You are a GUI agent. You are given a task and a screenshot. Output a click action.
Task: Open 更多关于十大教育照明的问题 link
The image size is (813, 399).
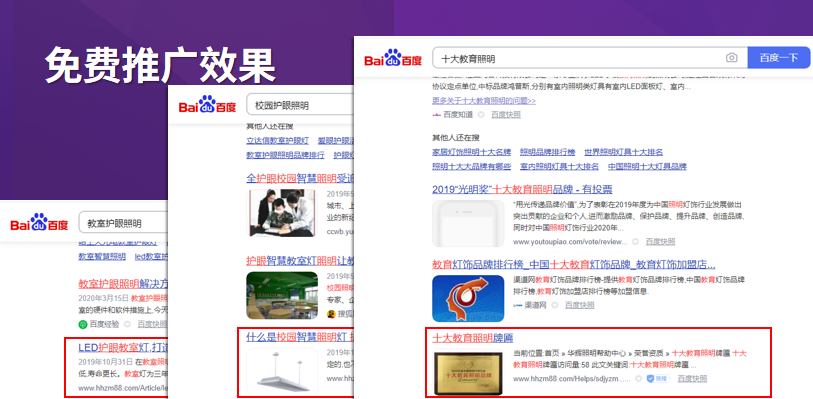point(484,101)
